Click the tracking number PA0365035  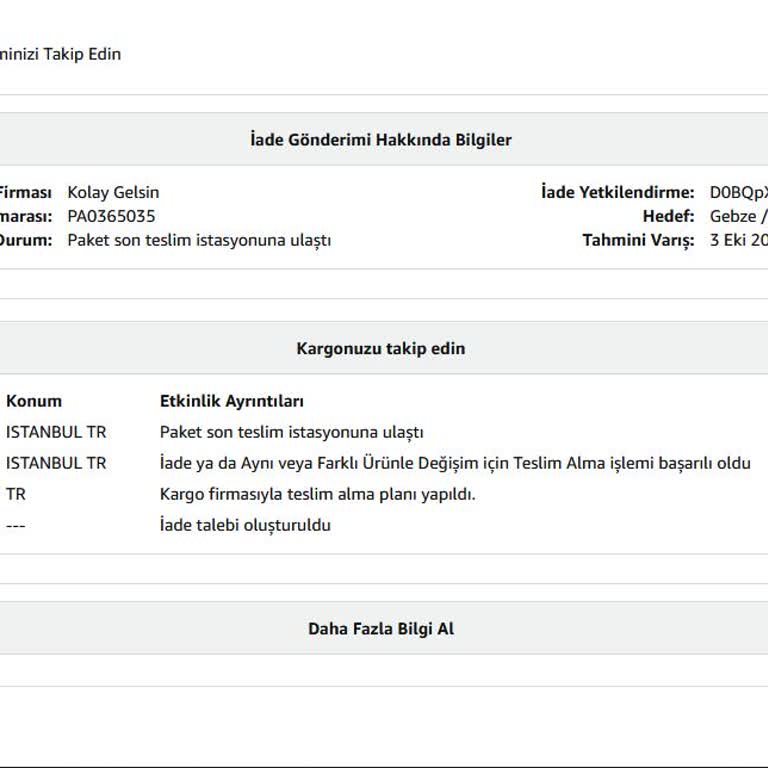coord(111,216)
